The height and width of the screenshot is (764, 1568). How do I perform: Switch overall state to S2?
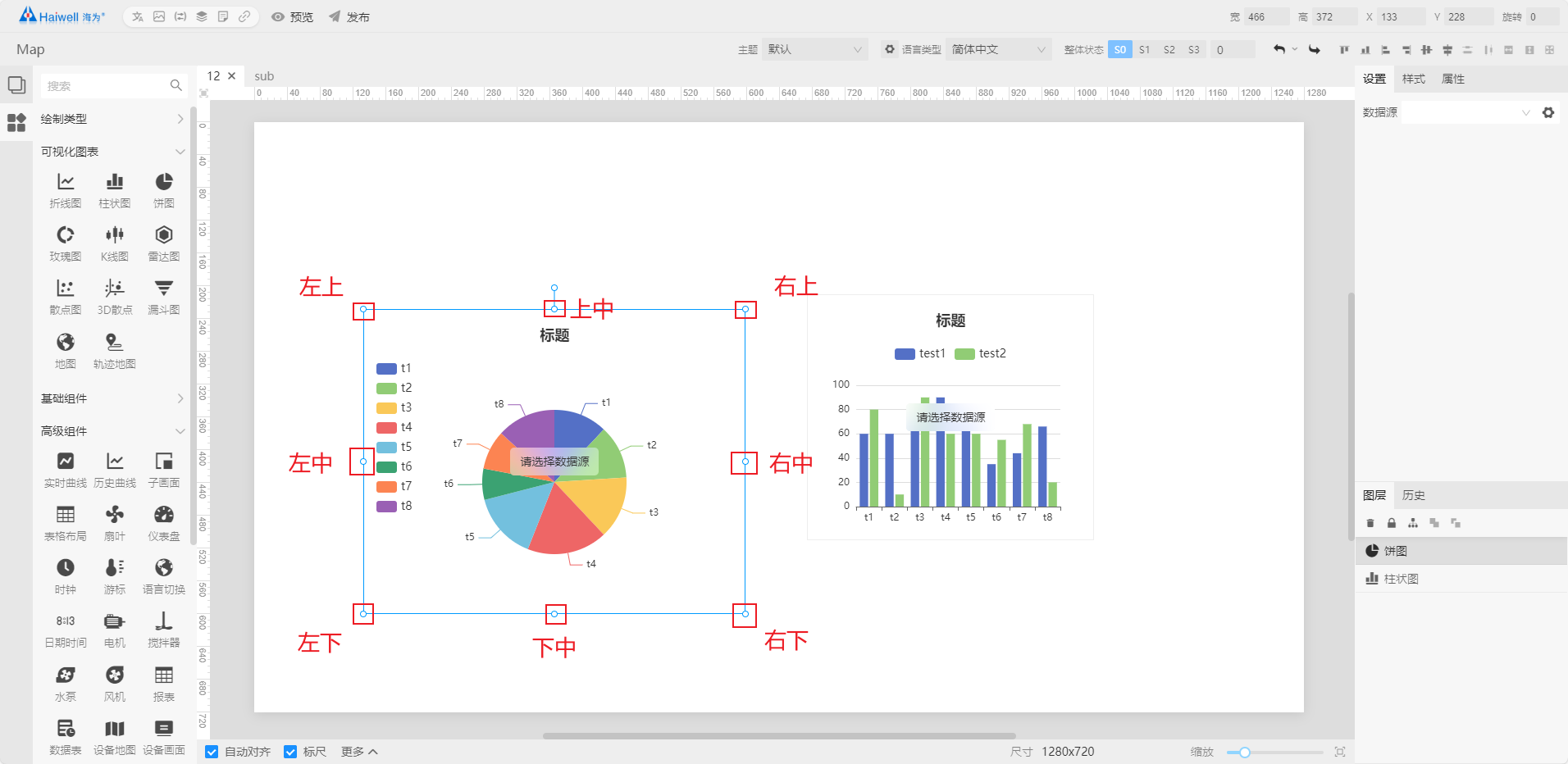click(1169, 49)
